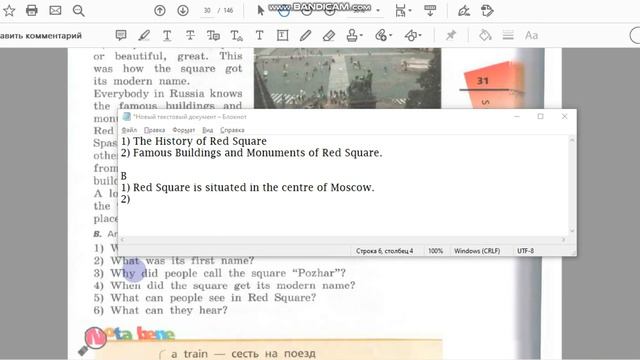The image size is (640, 360).
Task: Click Notepad's horizontal scrollbar right arrow
Action: pos(564,240)
